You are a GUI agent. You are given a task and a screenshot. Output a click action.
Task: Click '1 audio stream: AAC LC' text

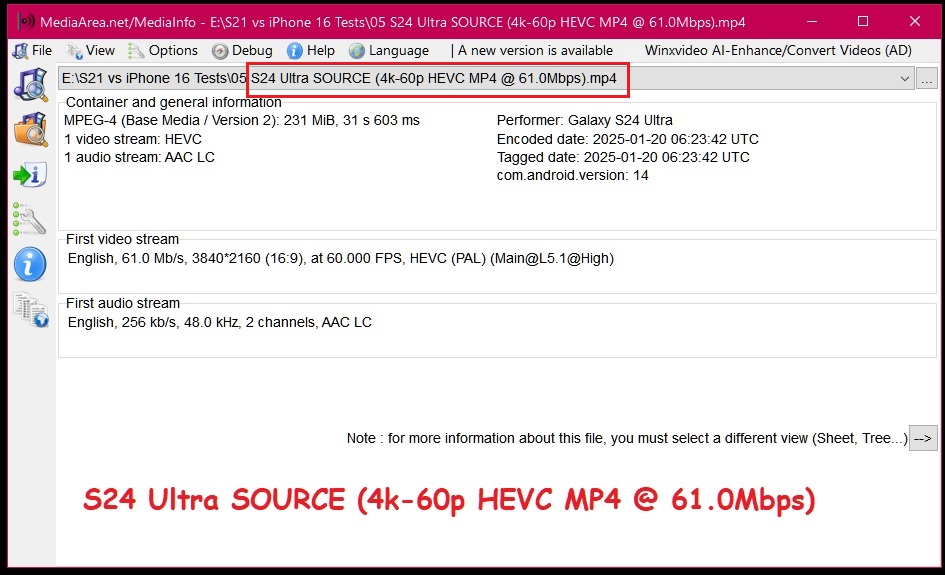139,157
